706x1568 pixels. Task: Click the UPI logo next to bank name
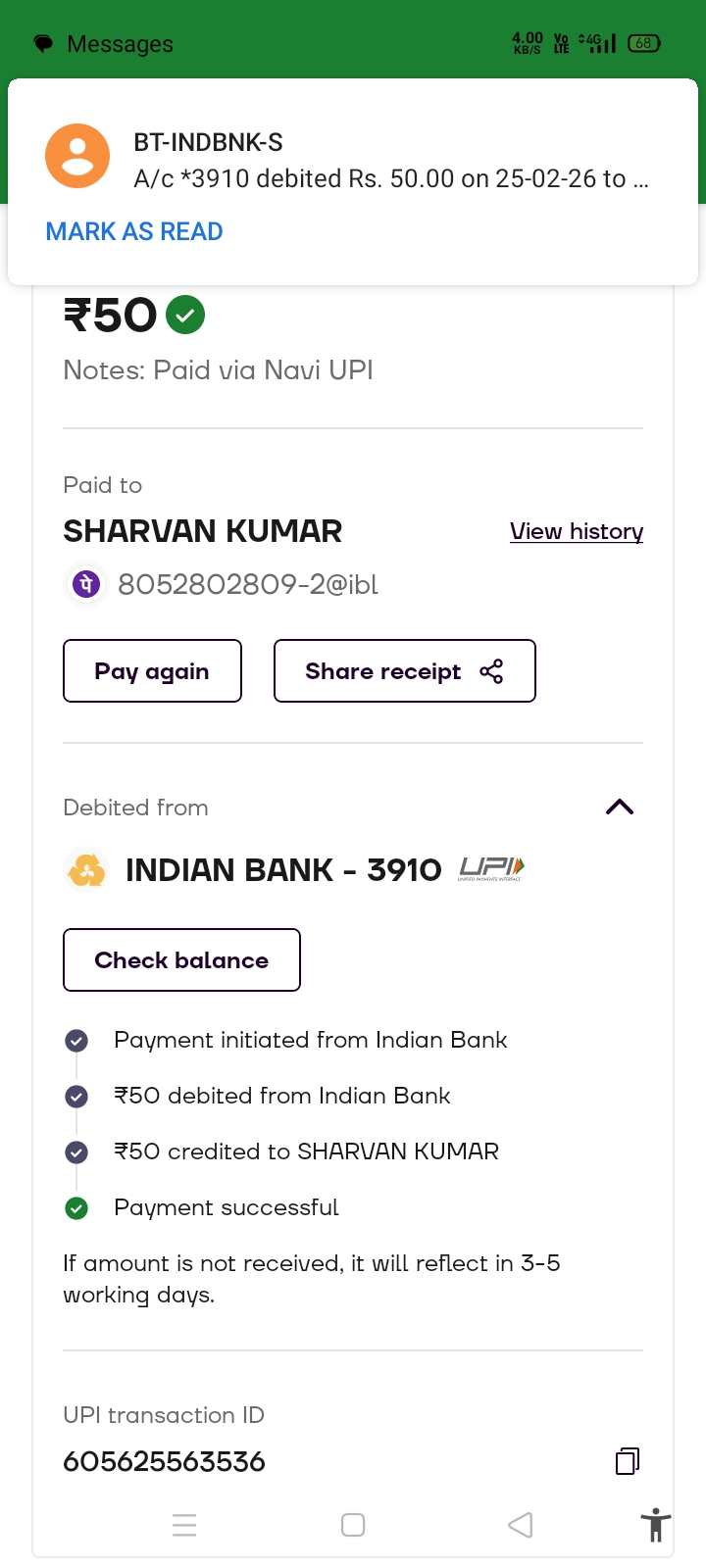click(491, 869)
